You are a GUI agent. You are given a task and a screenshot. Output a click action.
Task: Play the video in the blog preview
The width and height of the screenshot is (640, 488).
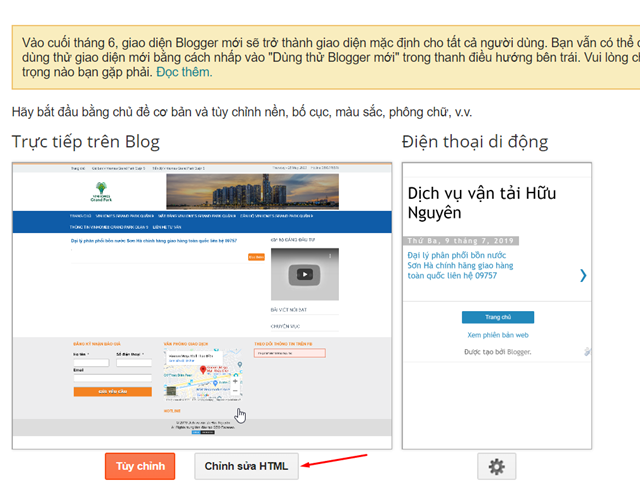304,274
